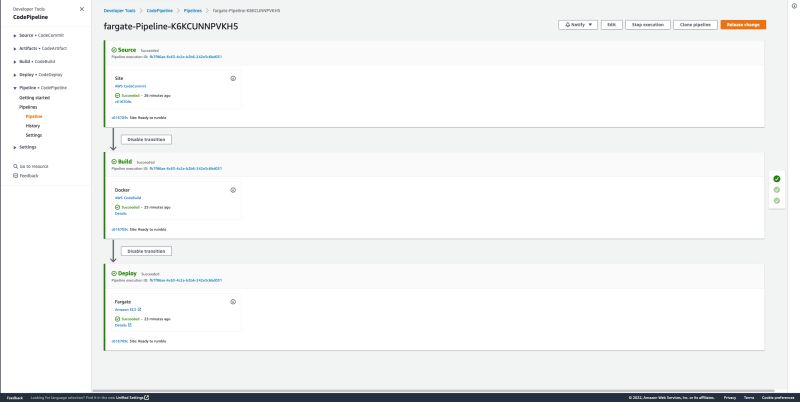This screenshot has height=402, width=800.
Task: Open Build stage pipeline execution ID link
Action: 186,168
